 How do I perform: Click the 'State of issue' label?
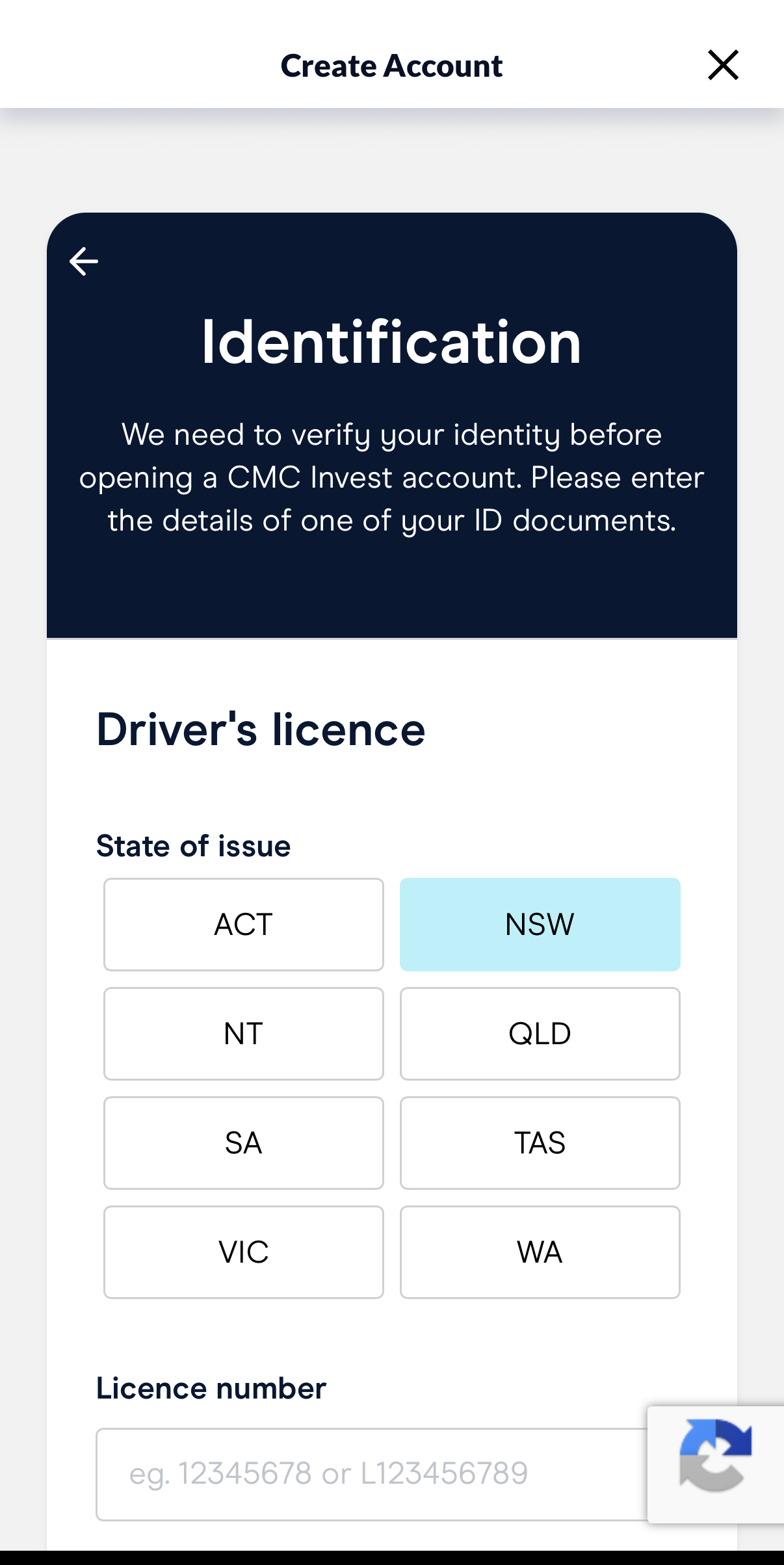click(194, 846)
